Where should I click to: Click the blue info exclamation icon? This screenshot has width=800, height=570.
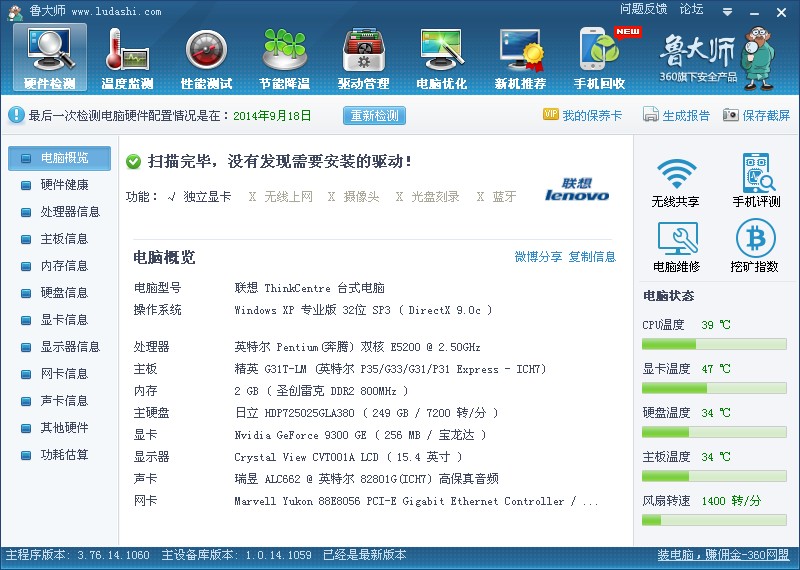tap(16, 115)
